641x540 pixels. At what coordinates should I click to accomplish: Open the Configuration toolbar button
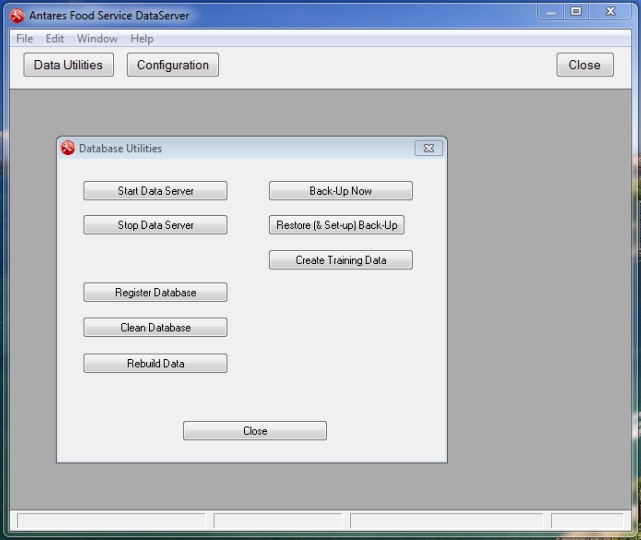(173, 65)
